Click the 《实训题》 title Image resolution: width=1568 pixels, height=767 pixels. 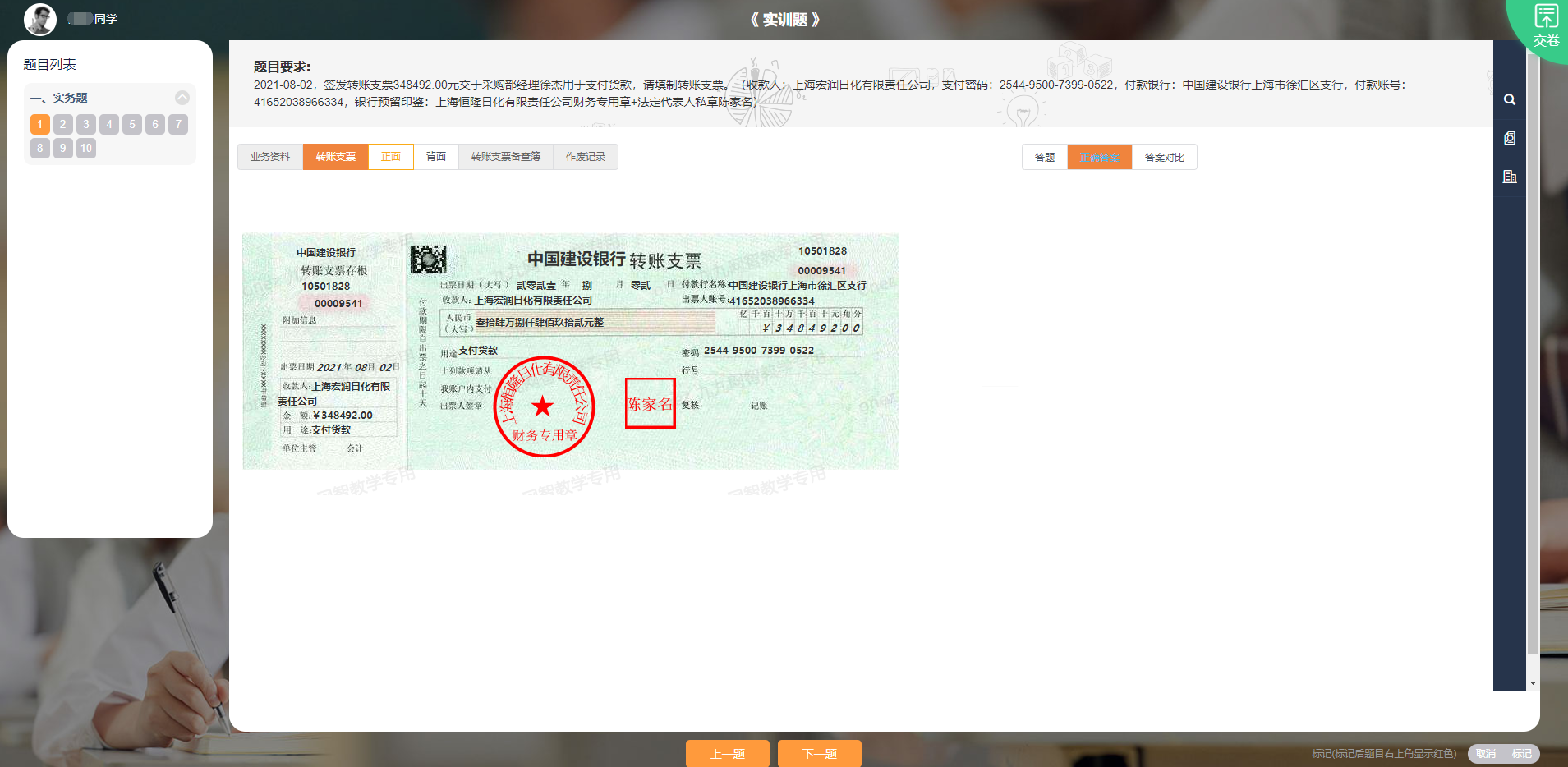click(x=784, y=20)
